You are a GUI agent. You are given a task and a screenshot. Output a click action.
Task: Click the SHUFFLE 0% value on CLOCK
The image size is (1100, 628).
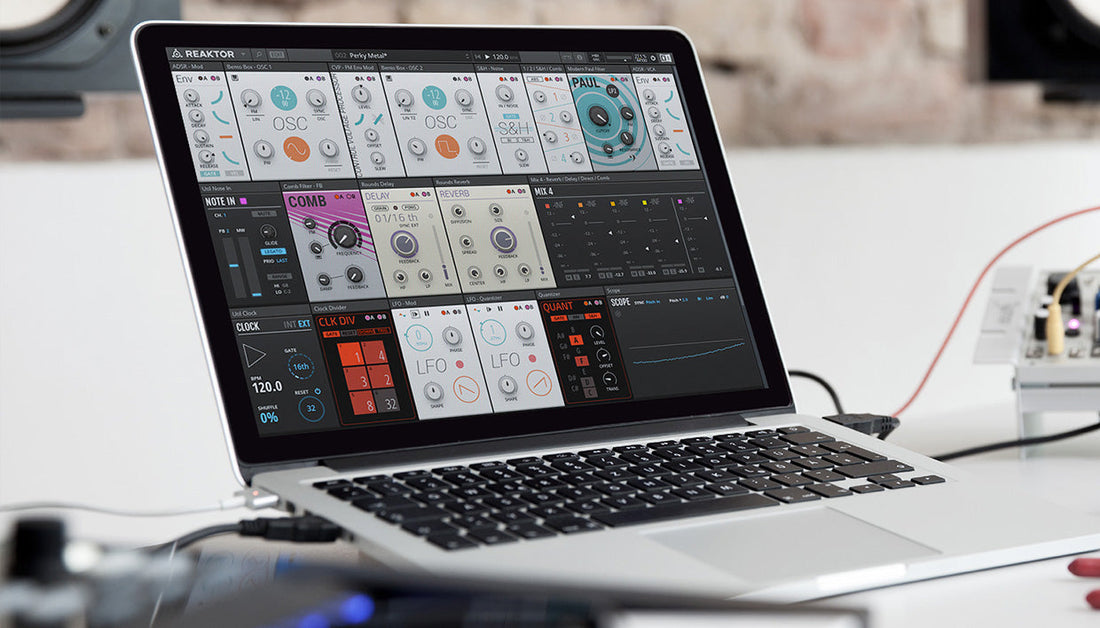click(269, 417)
